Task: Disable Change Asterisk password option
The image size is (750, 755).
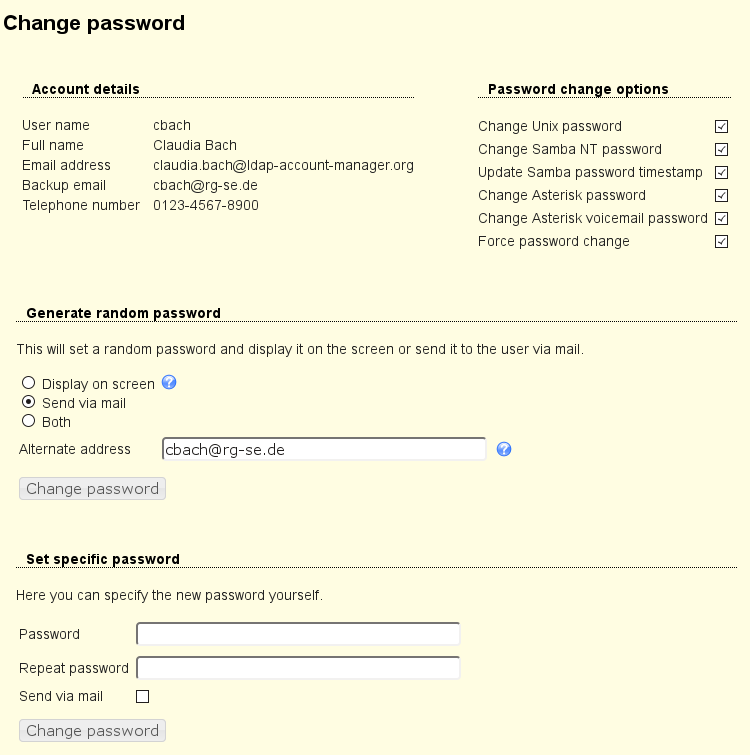Action: point(721,195)
